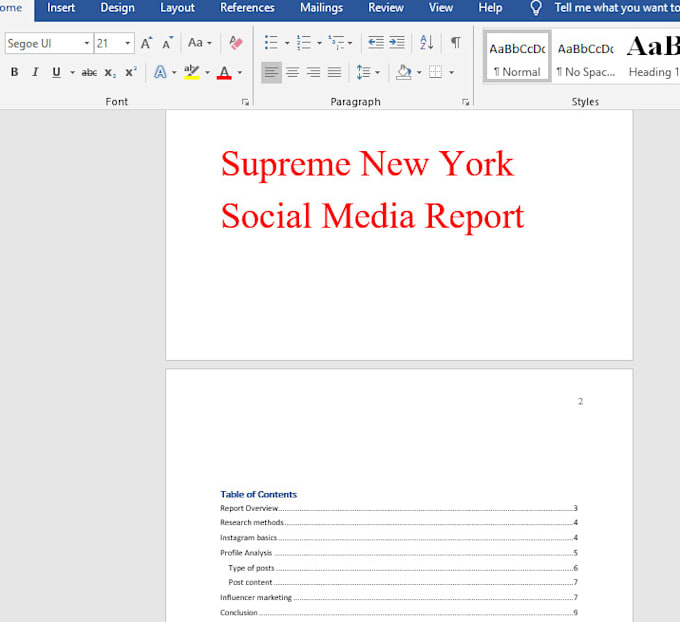Expand the font color dropdown arrow
The height and width of the screenshot is (622, 680).
(239, 72)
